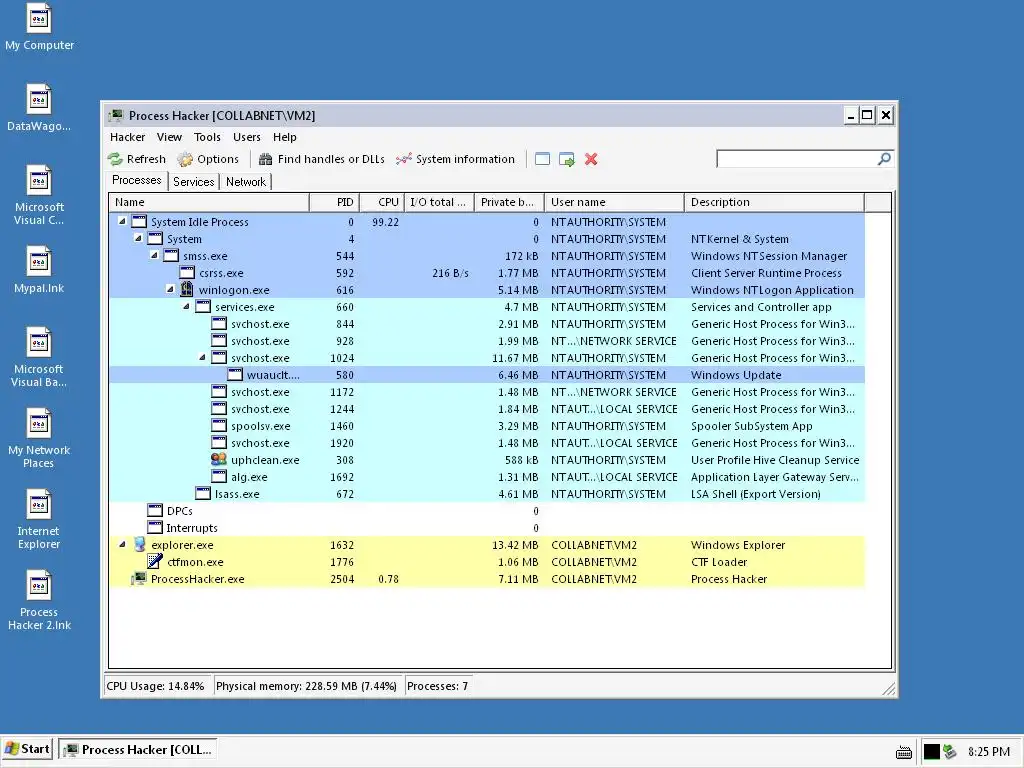The height and width of the screenshot is (768, 1024).
Task: Sort by the Description column header
Action: tap(775, 202)
